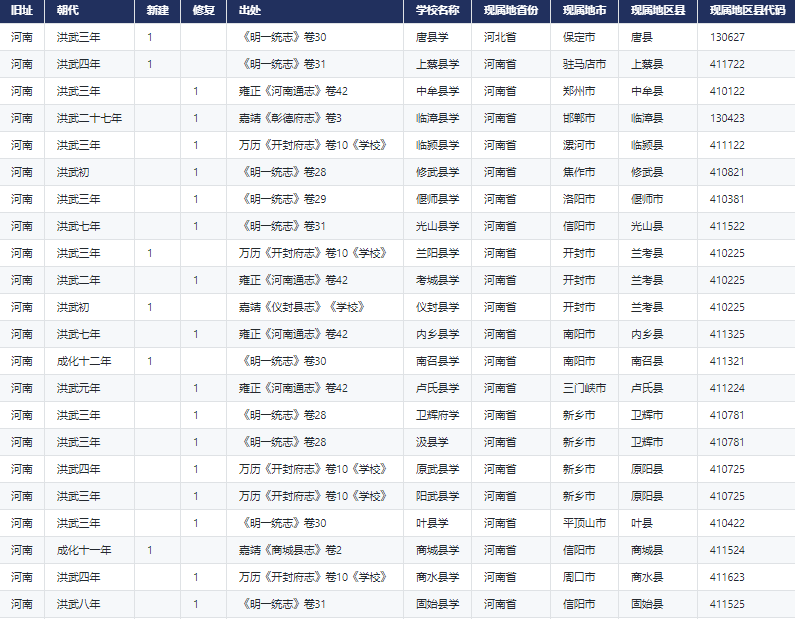Click the county code 130627

click(727, 37)
